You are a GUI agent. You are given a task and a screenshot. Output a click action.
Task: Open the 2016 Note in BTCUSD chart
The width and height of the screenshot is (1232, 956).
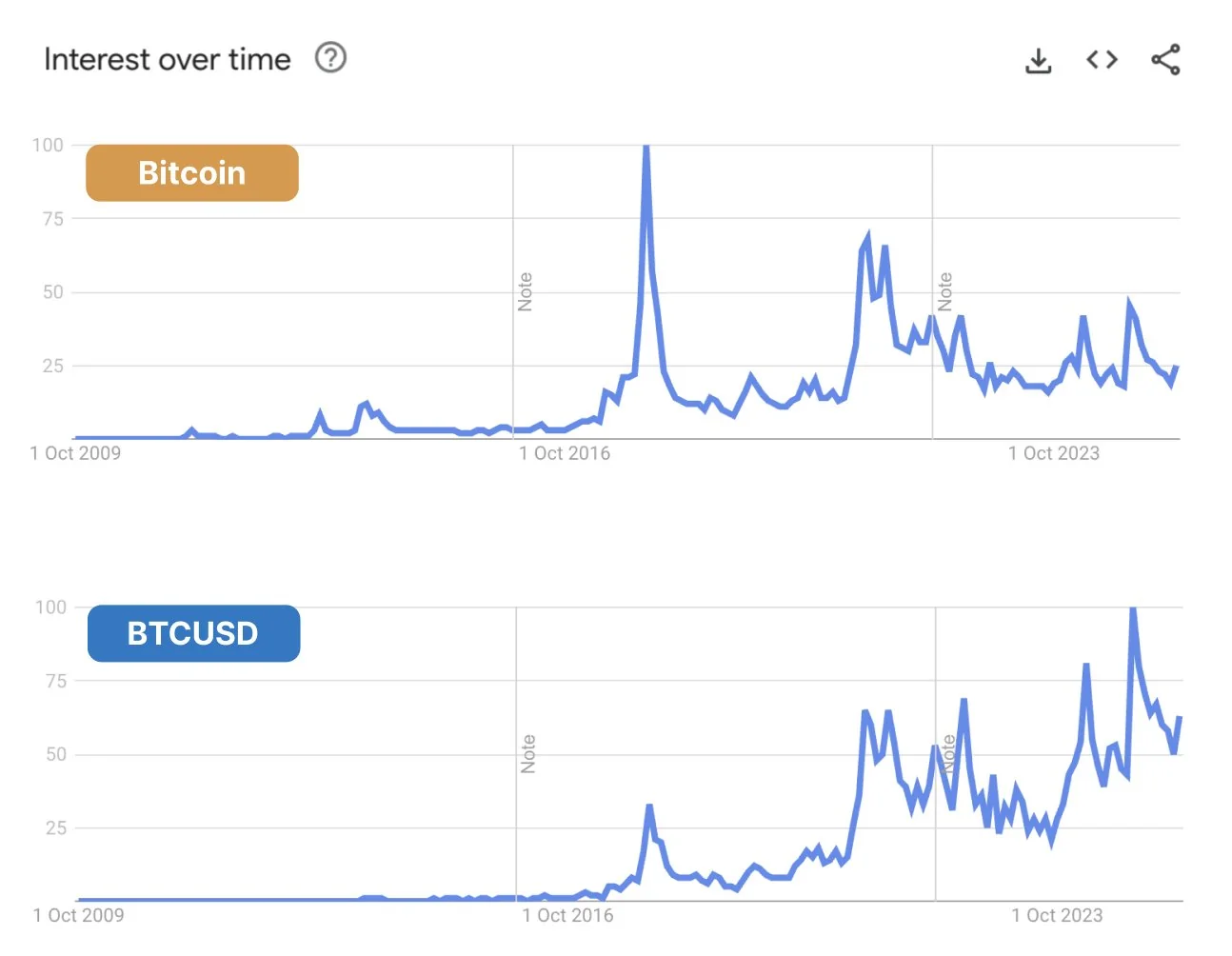pos(528,753)
